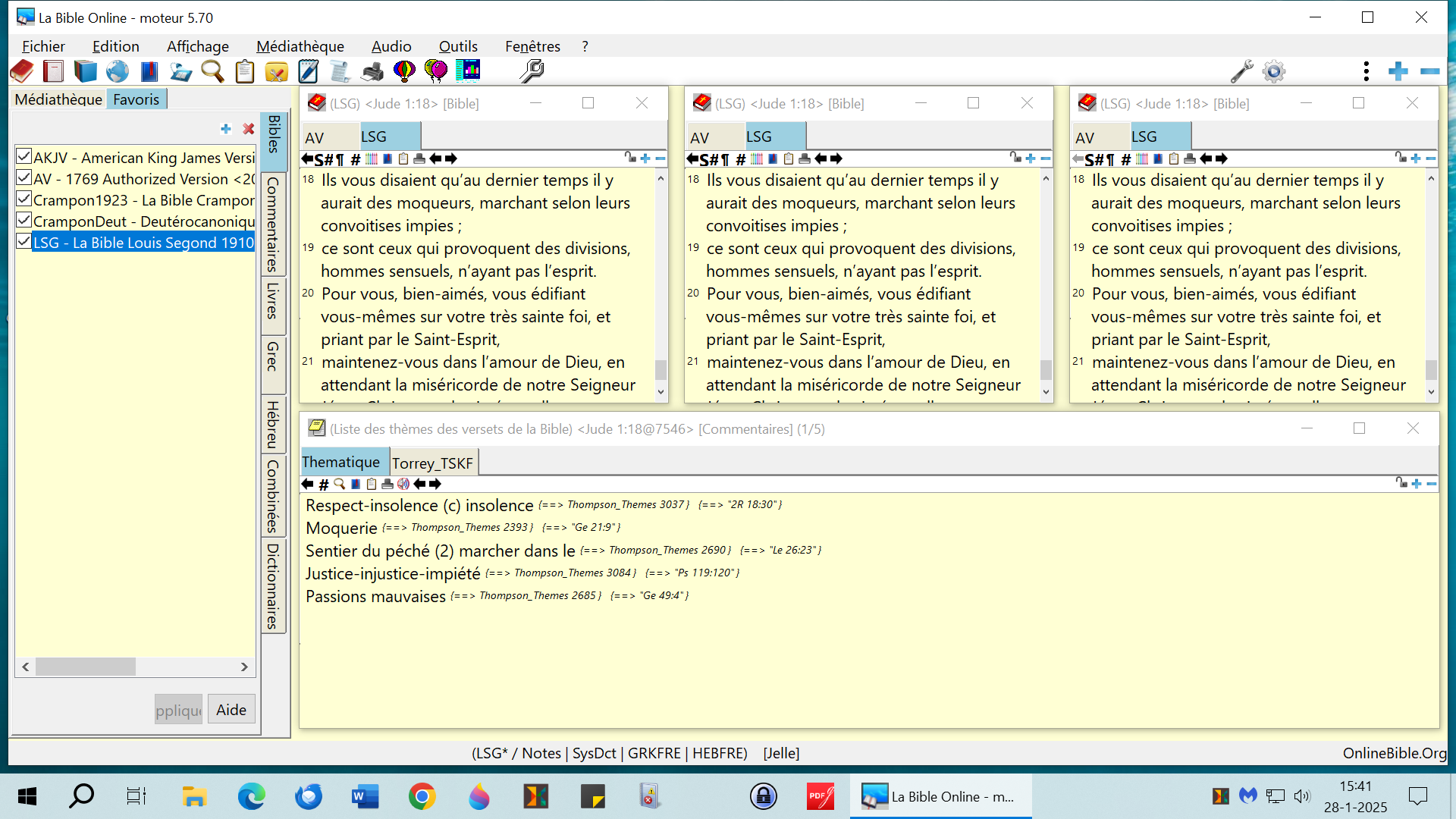Image resolution: width=1456 pixels, height=819 pixels.
Task: Click the settings gear icon top right
Action: (x=1274, y=71)
